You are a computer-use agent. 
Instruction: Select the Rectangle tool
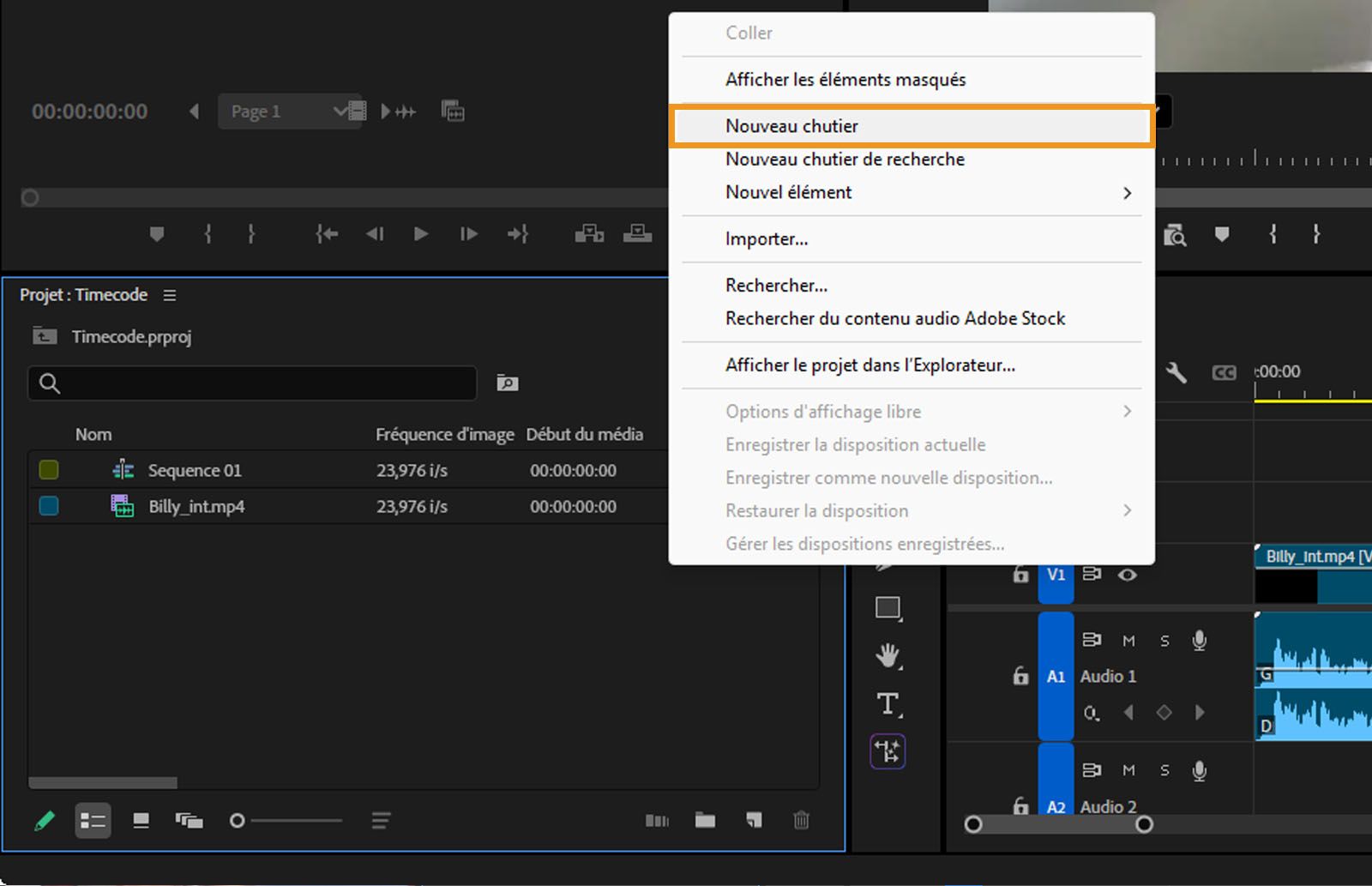click(x=888, y=608)
